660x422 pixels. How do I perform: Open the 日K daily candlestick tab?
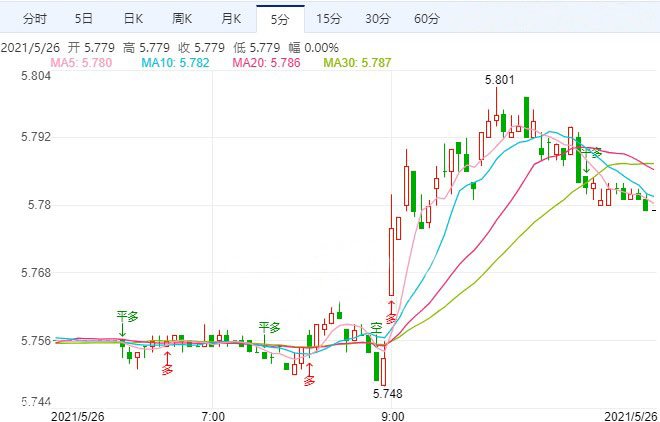133,19
